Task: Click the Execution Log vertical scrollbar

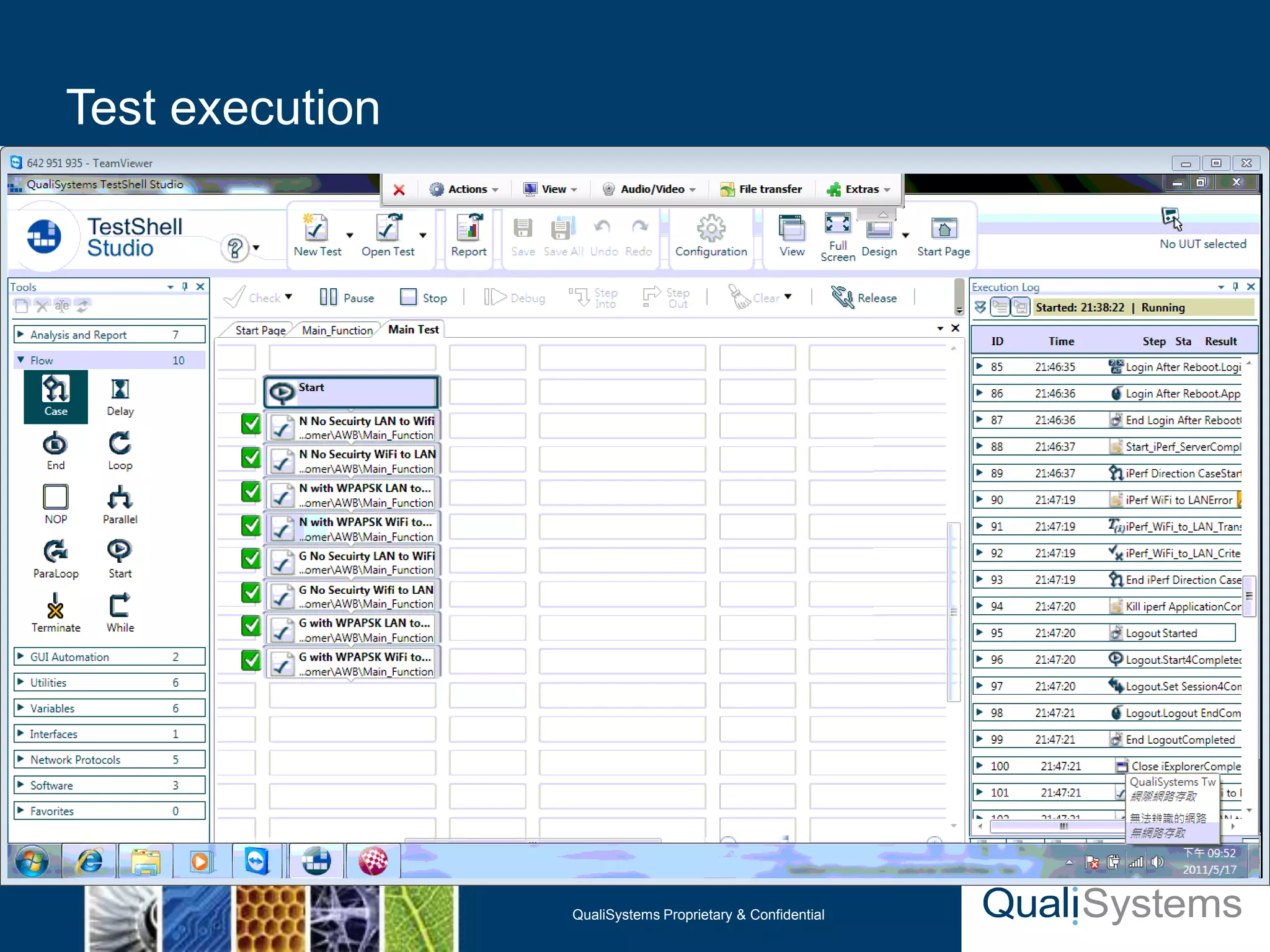Action: 1249,596
